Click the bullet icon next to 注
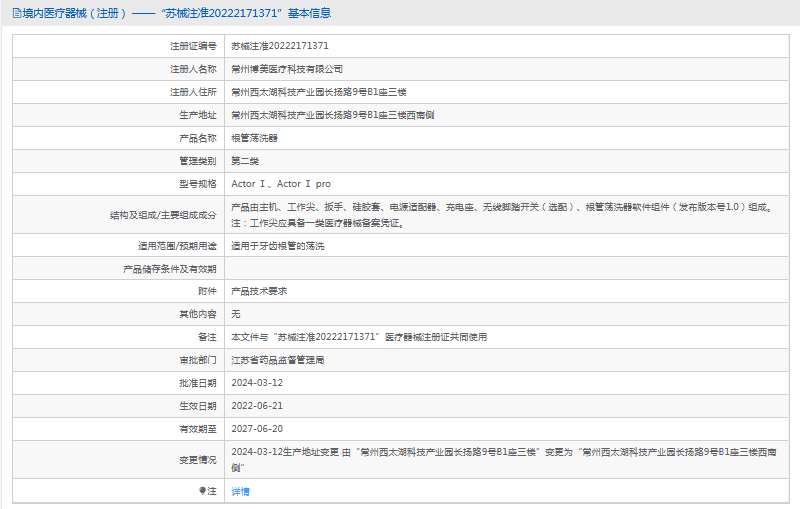 click(202, 491)
